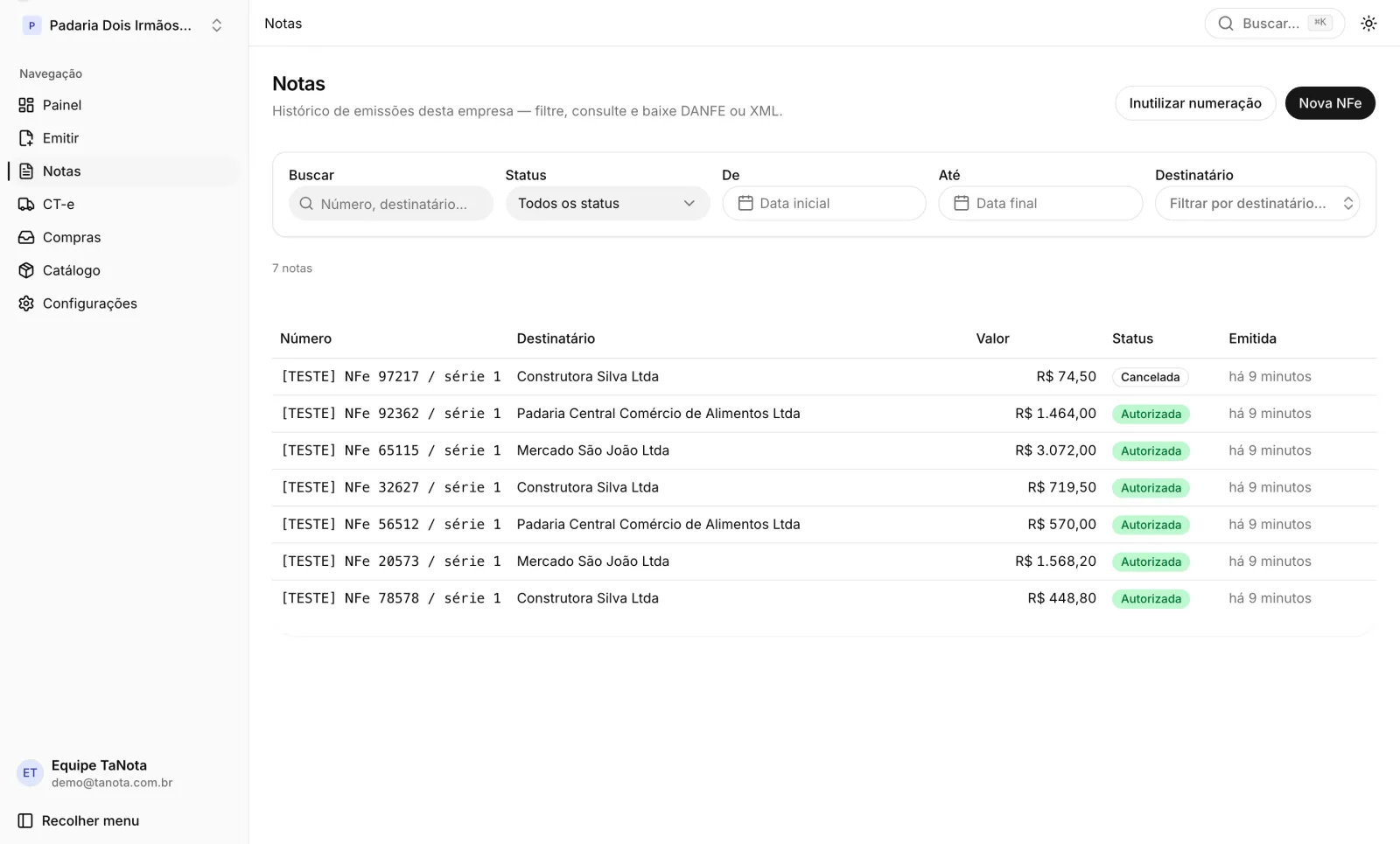The height and width of the screenshot is (844, 1400).
Task: Open the CT-e section
Action: pos(123,204)
